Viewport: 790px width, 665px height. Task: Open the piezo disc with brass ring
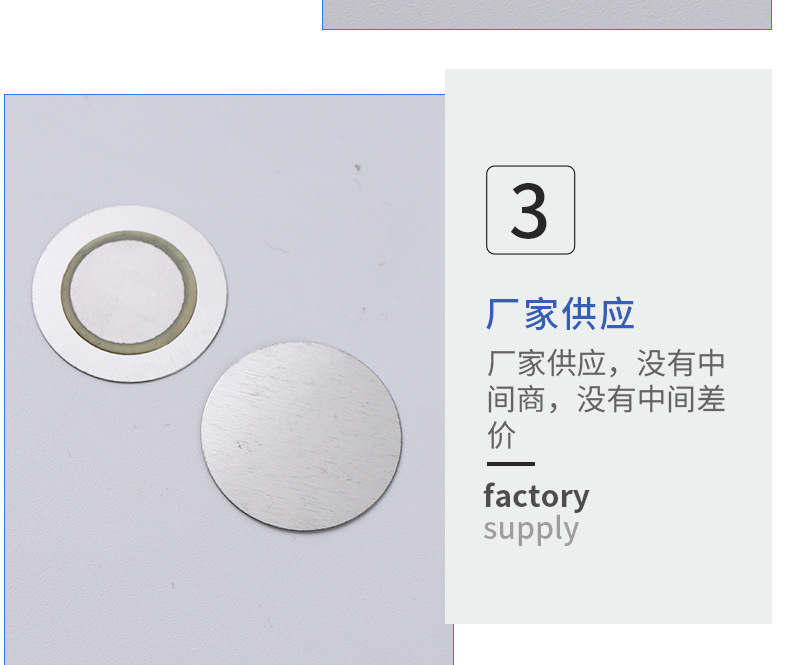(129, 293)
